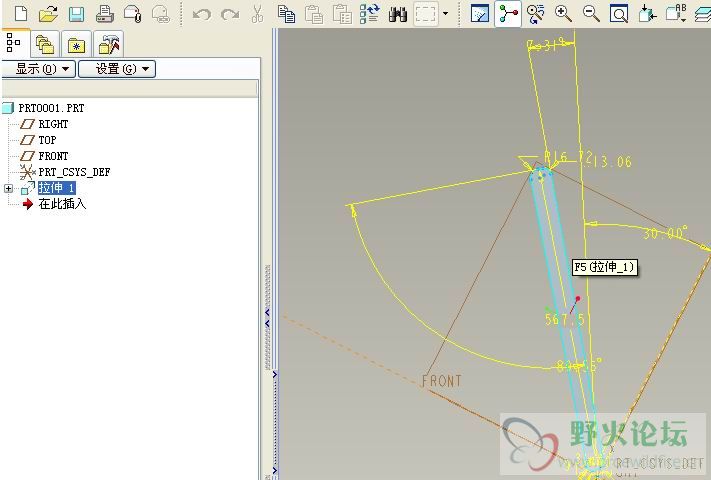The width and height of the screenshot is (711, 480).
Task: Click the Cut scissors icon
Action: [x=258, y=14]
